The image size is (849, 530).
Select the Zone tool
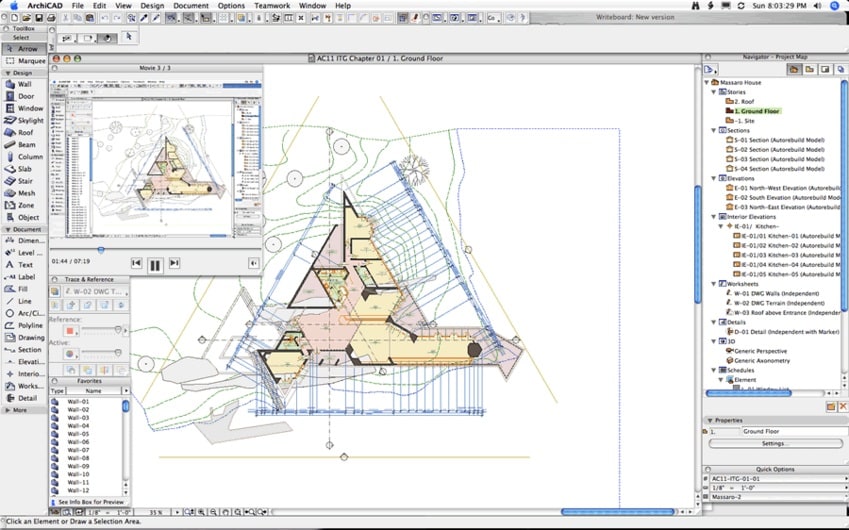click(24, 205)
